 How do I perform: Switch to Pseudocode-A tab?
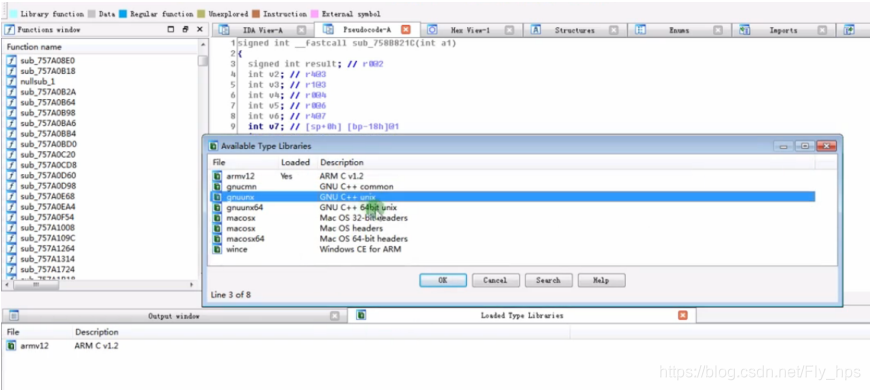click(367, 30)
